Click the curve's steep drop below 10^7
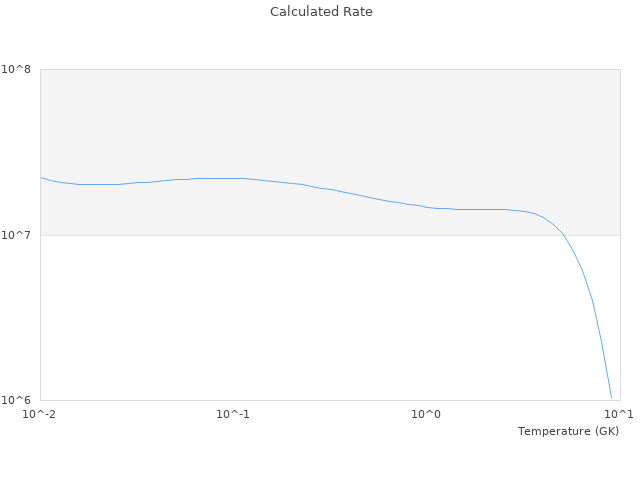 [x=593, y=301]
